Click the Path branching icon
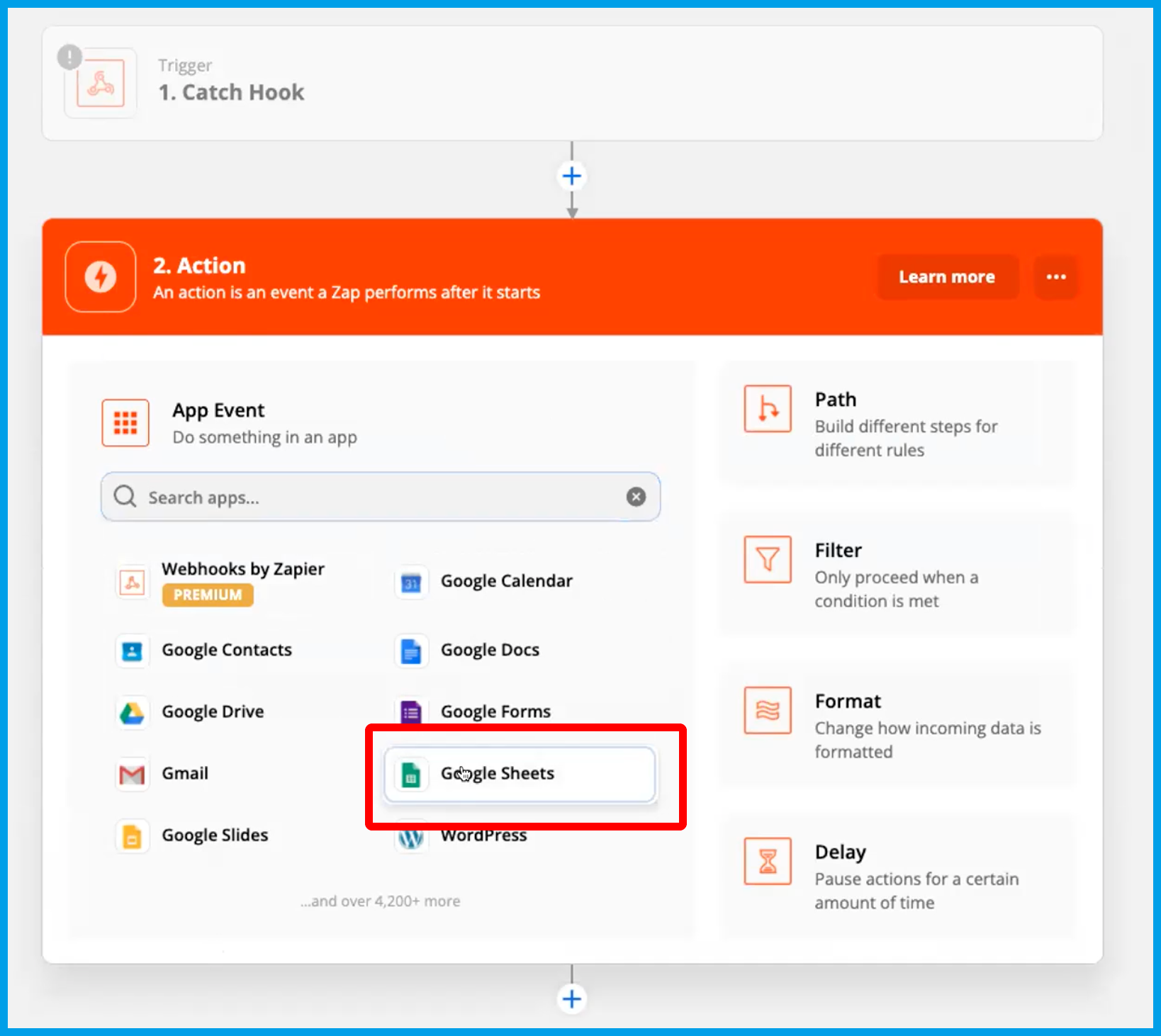The width and height of the screenshot is (1161, 1036). pyautogui.click(x=767, y=409)
